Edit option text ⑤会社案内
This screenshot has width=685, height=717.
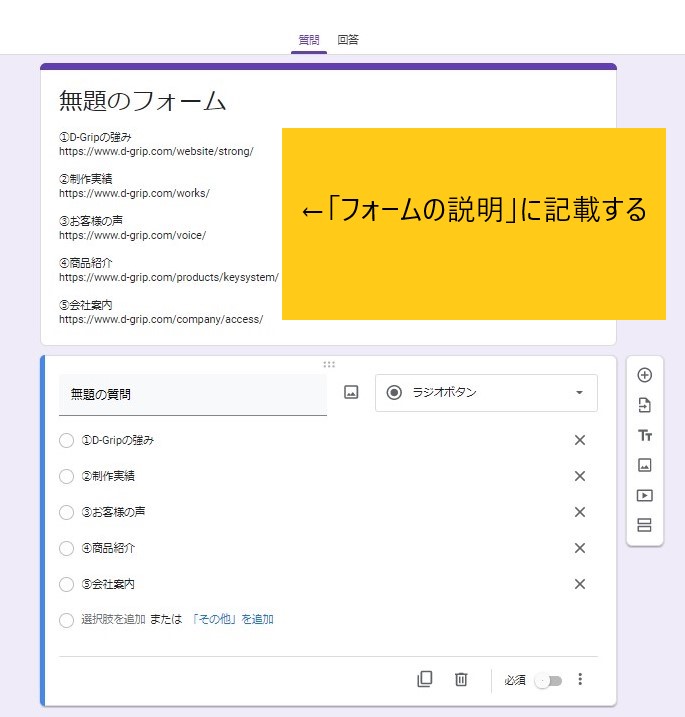tap(108, 584)
